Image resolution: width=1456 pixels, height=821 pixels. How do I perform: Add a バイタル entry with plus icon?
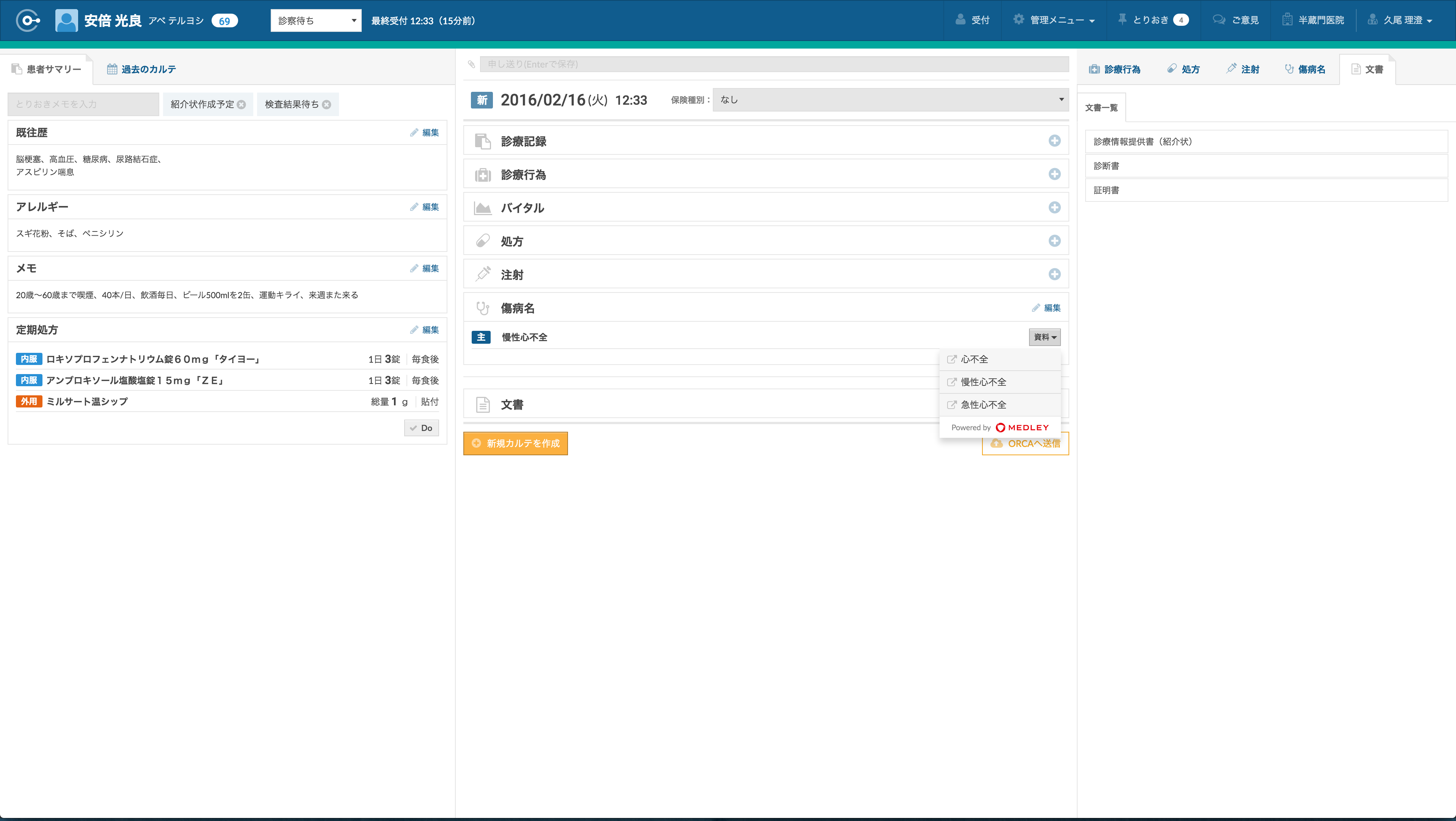pos(1054,208)
